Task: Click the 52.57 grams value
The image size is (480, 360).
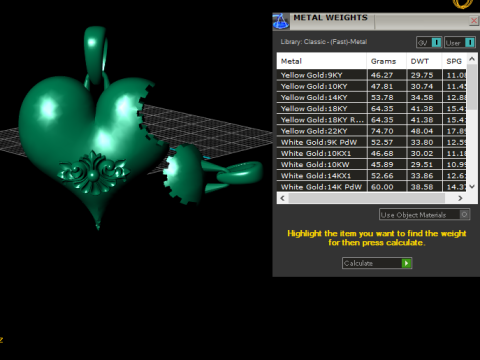Action: coord(382,142)
